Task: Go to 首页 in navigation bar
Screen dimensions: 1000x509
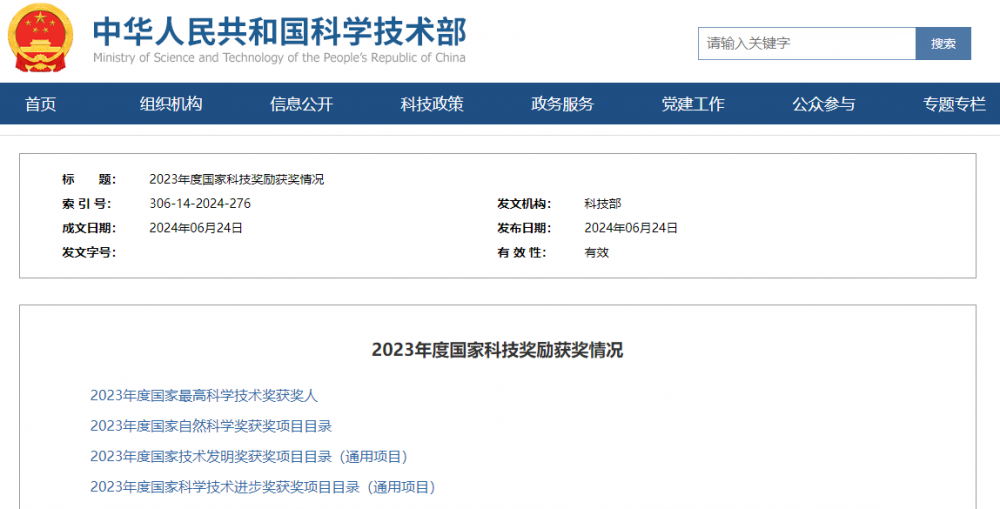Action: [x=41, y=104]
